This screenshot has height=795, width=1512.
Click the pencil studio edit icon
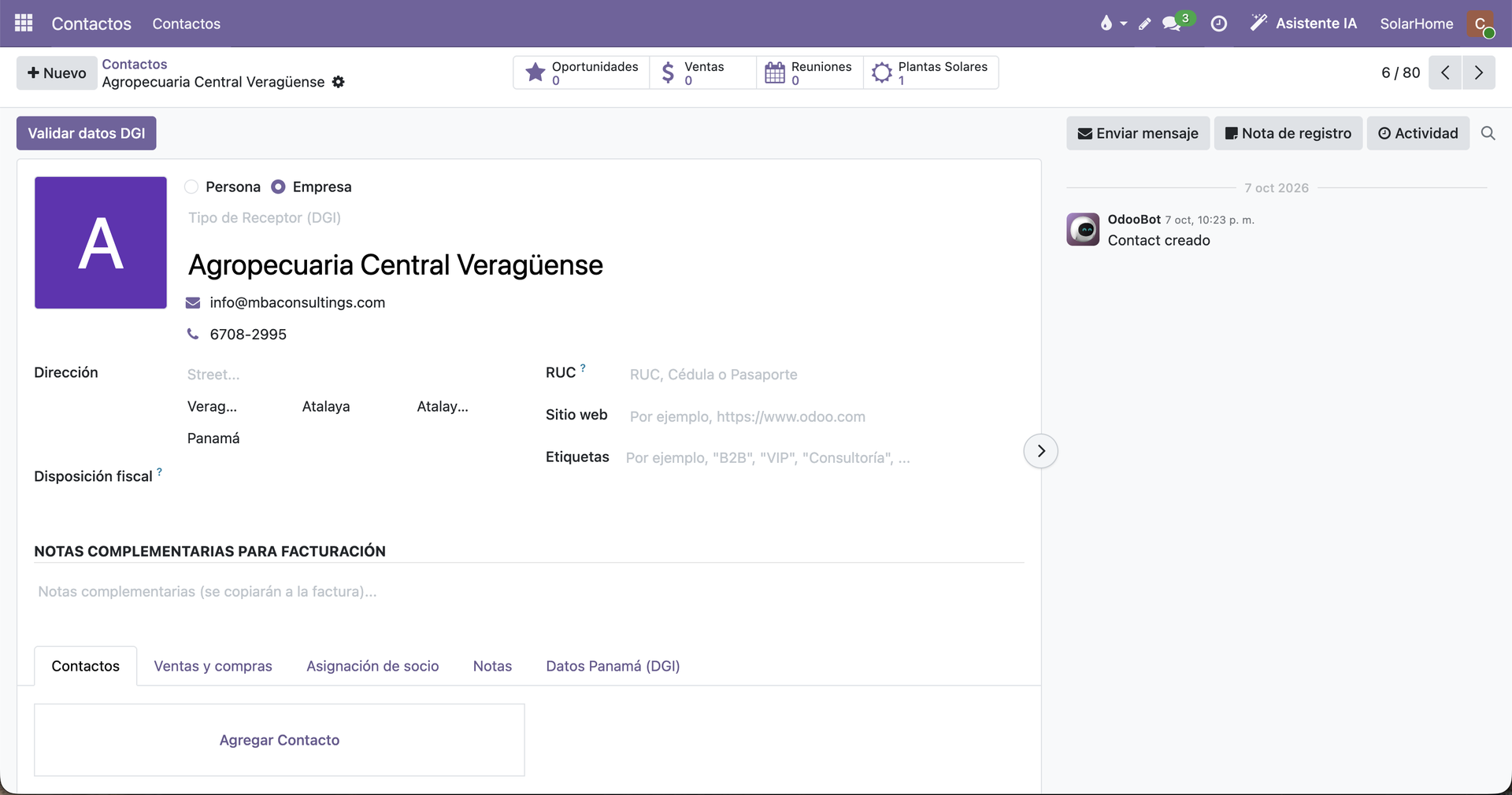[1145, 24]
